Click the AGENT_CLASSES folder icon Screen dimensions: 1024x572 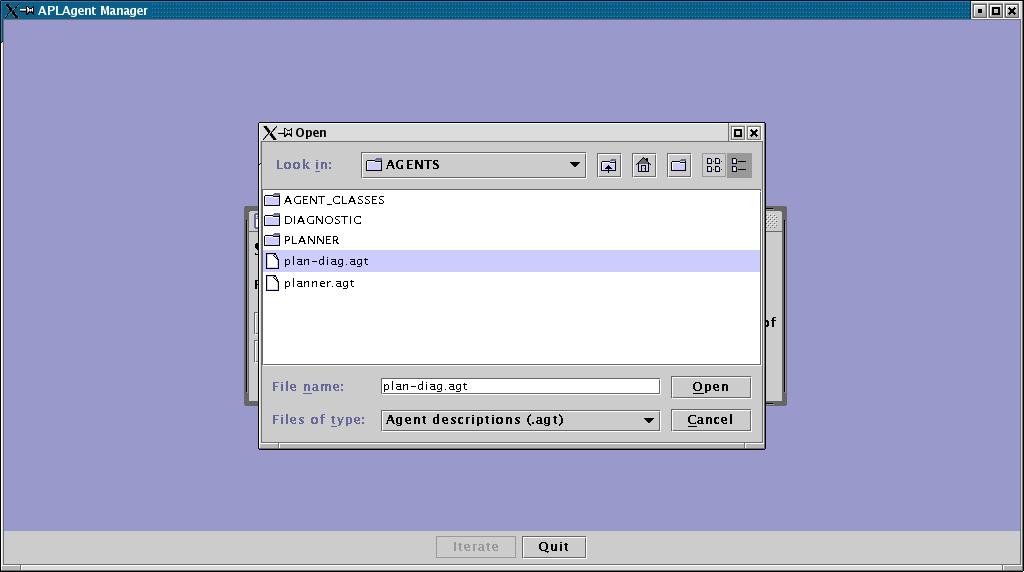pos(272,200)
